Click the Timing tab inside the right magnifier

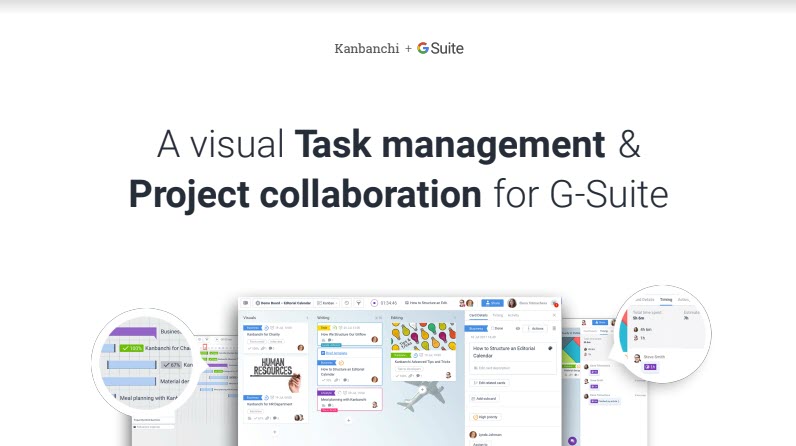click(x=666, y=299)
